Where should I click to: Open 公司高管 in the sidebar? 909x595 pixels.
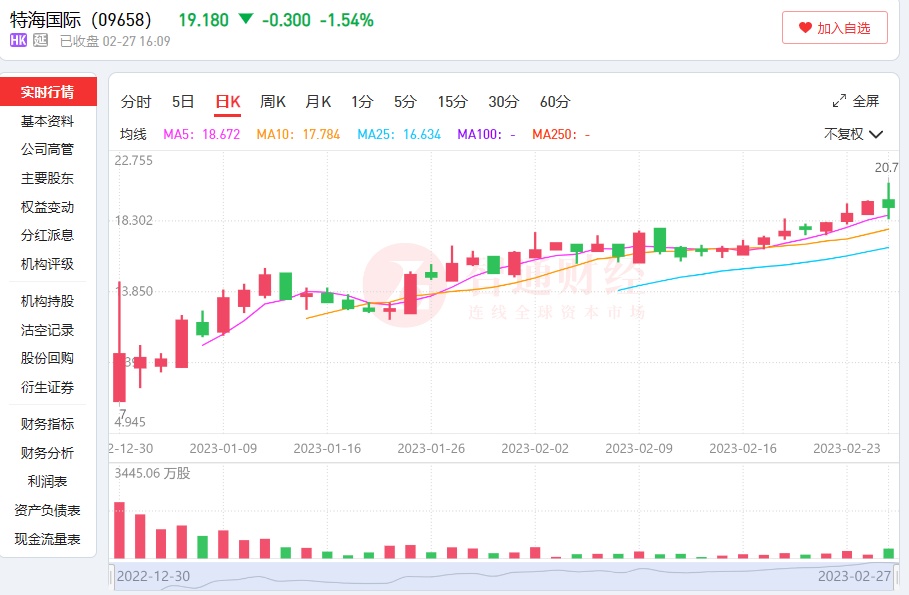click(x=48, y=149)
